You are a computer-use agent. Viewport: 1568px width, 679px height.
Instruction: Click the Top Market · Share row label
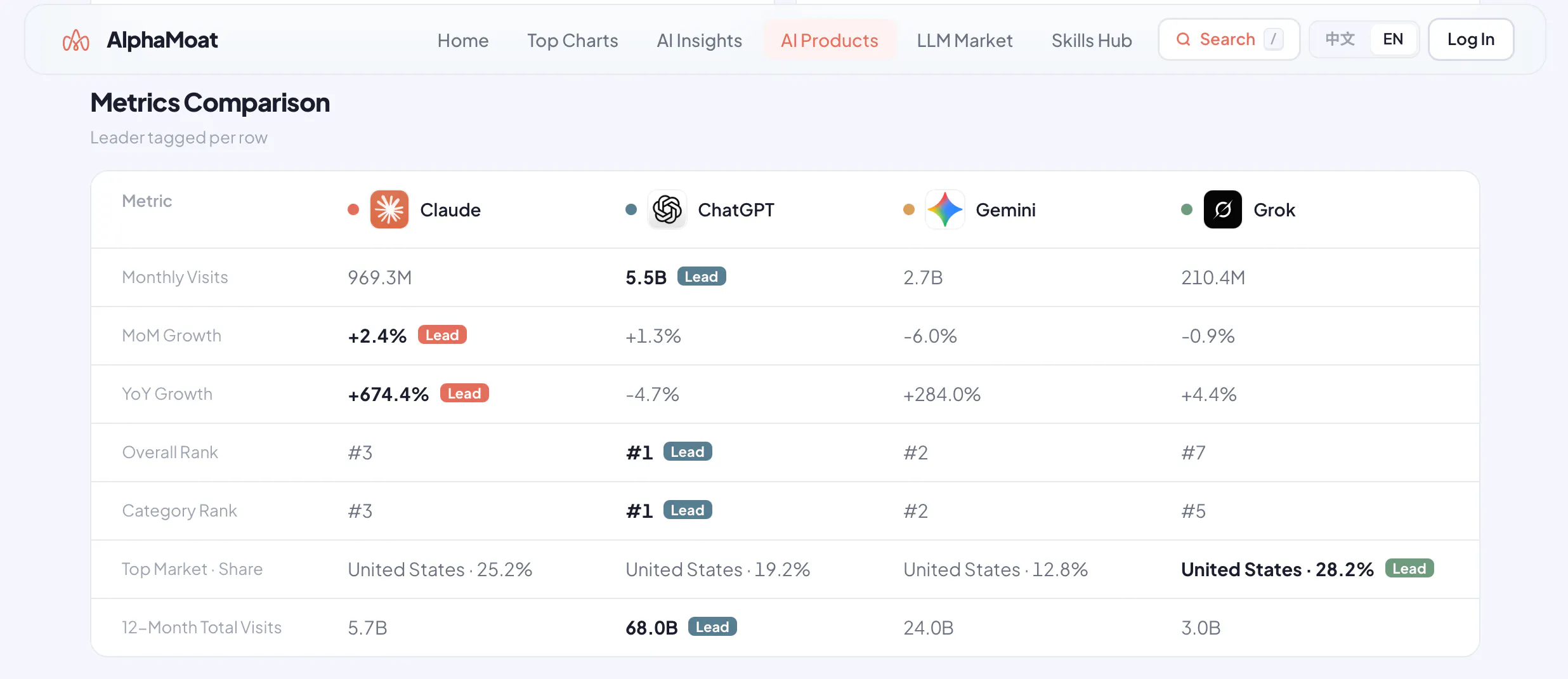pyautogui.click(x=192, y=569)
